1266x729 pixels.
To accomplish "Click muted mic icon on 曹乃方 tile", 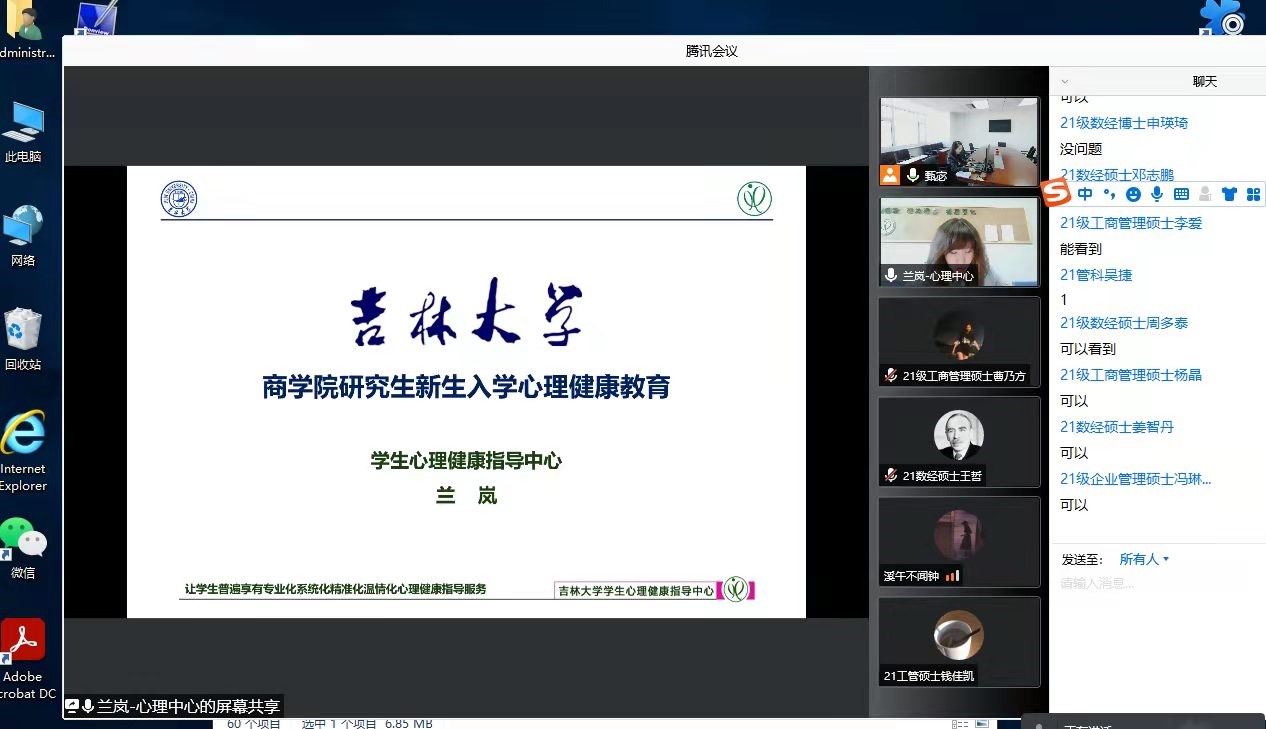I will click(x=890, y=375).
